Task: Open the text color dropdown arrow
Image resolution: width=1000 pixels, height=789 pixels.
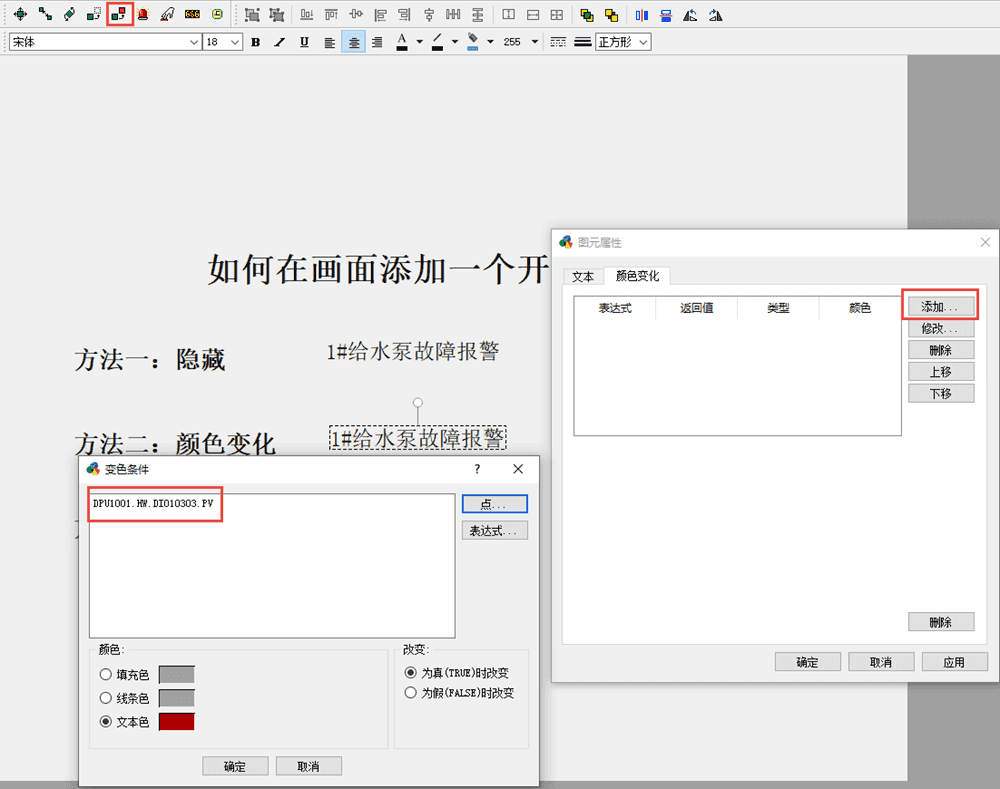Action: click(x=420, y=42)
